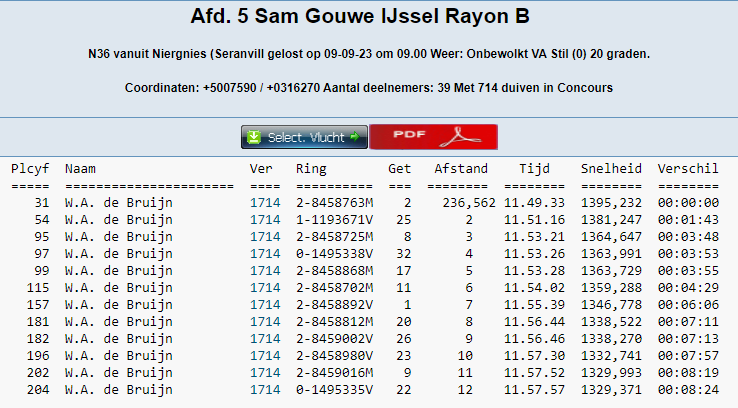
Task: Select ring number 0-1495338V
Action: click(335, 254)
